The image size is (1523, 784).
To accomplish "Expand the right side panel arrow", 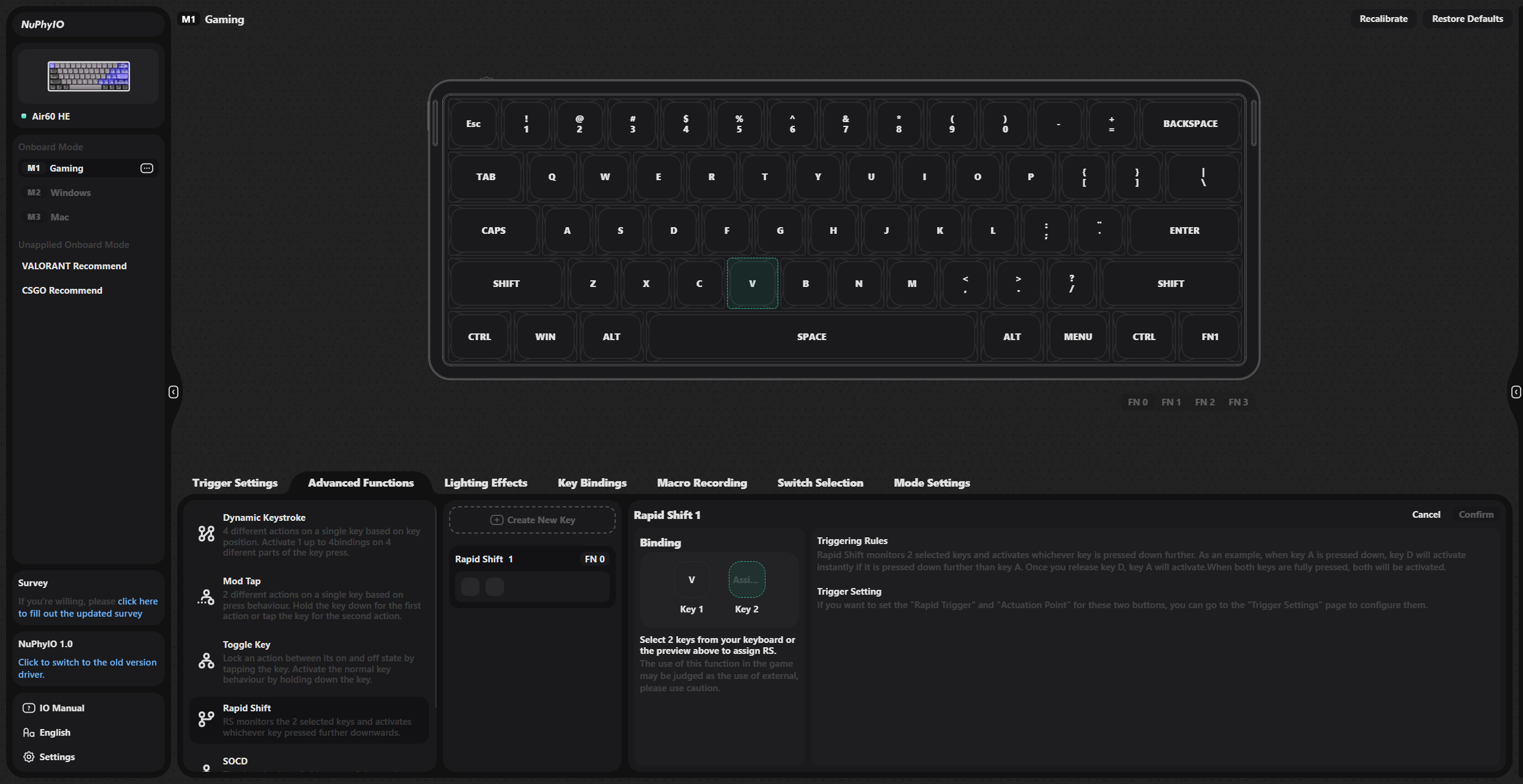I will (1516, 392).
